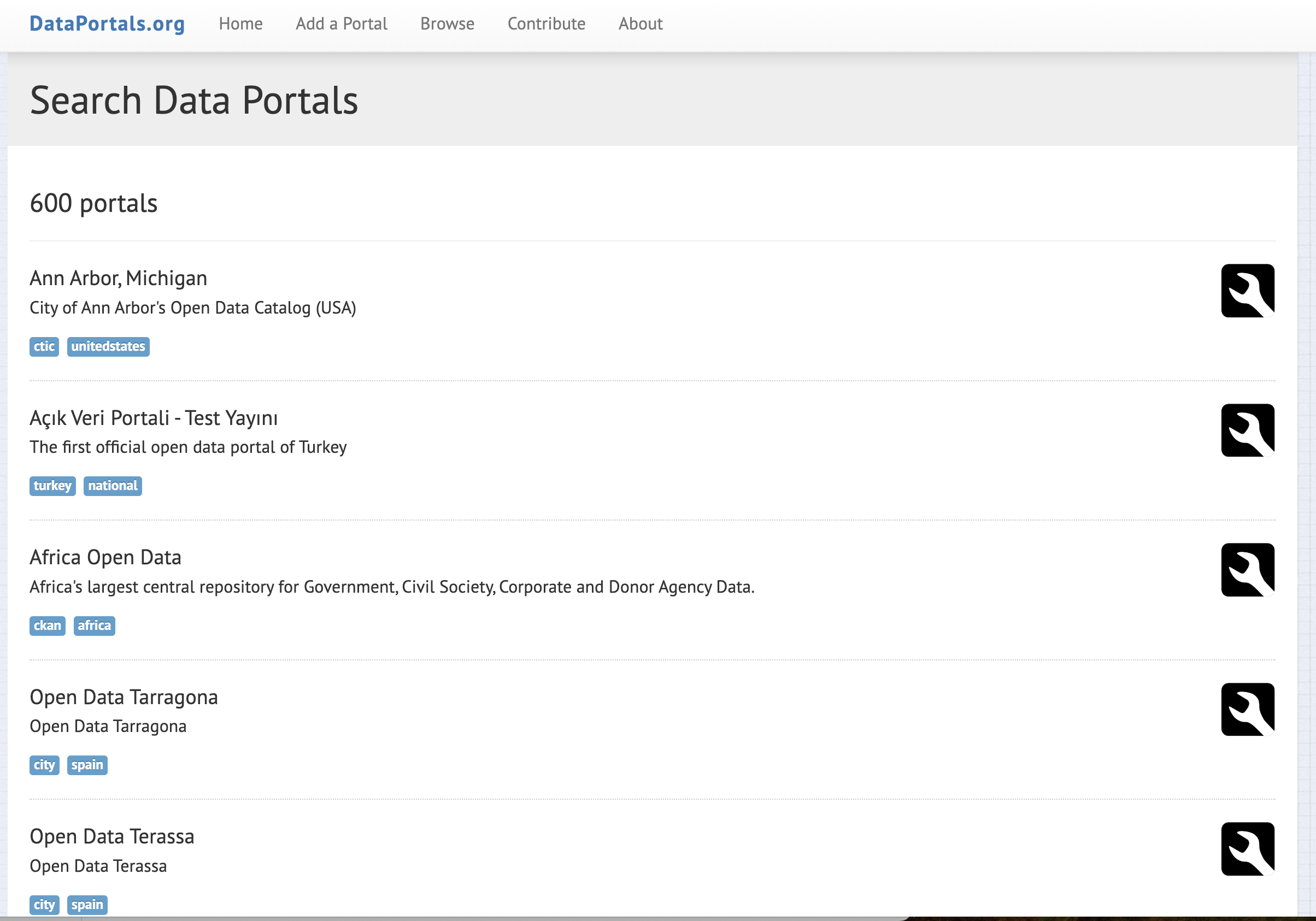Select the ctic tag under Ann Arbor
Image resolution: width=1316 pixels, height=921 pixels.
(x=44, y=346)
